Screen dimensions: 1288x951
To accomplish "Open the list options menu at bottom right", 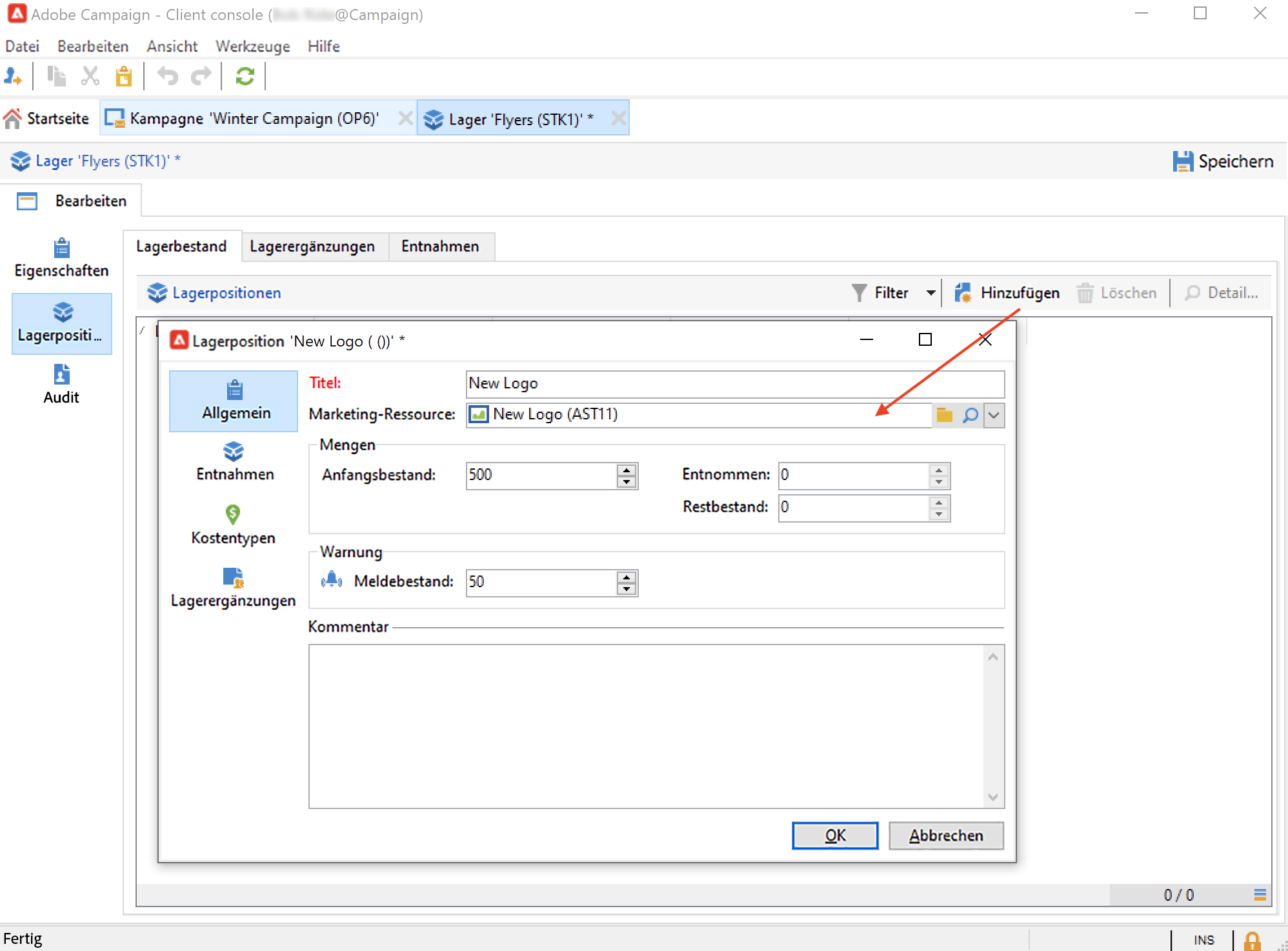I will [x=1260, y=895].
